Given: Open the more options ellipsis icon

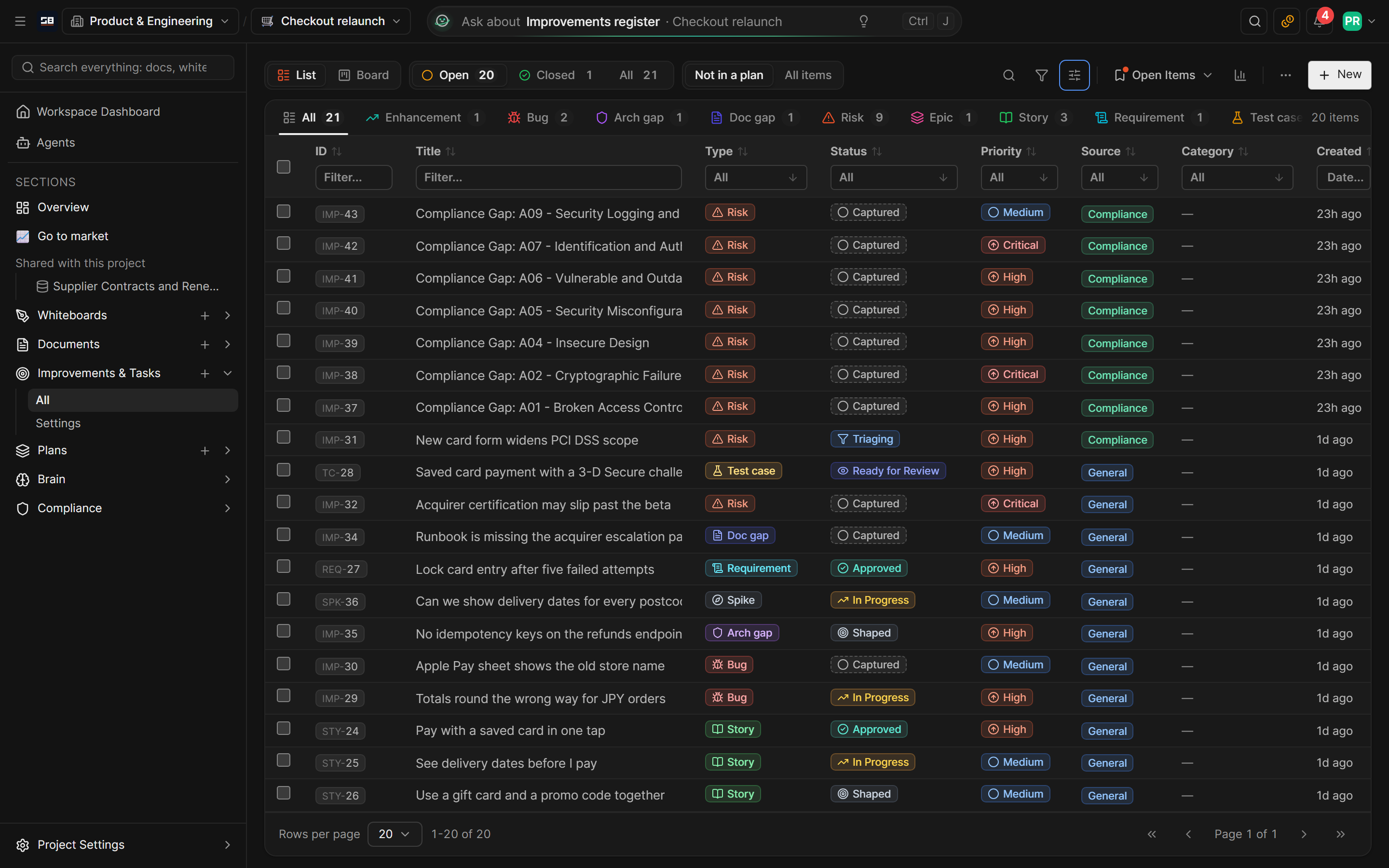Looking at the screenshot, I should click(1285, 75).
